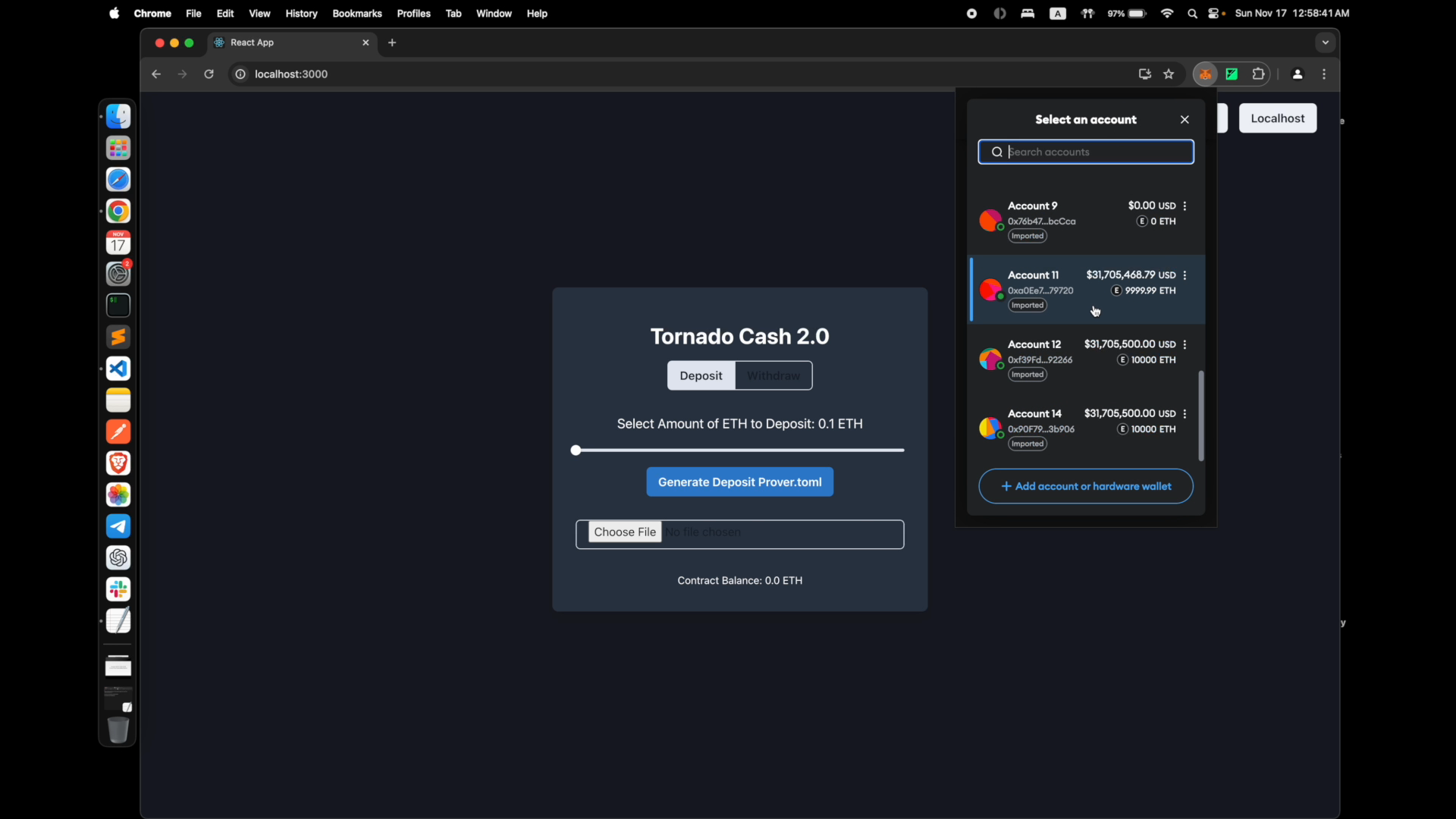Click the site info icon next to localhost:3000

pyautogui.click(x=240, y=74)
